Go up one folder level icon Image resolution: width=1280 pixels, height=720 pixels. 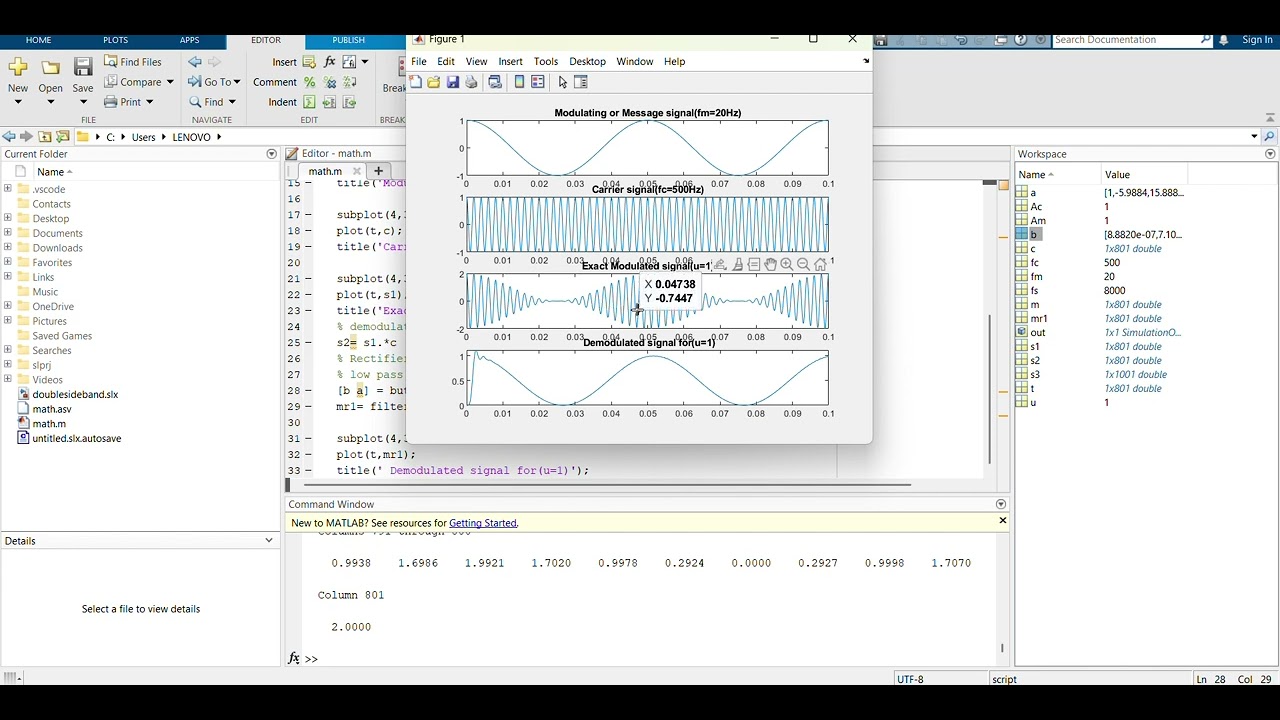(45, 137)
